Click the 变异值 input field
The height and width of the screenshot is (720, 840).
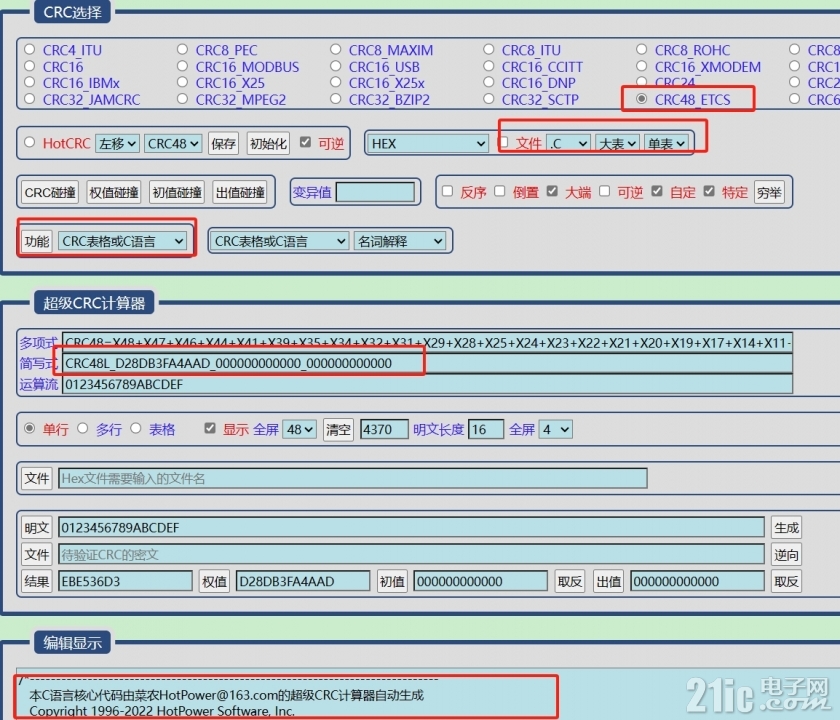pos(375,192)
